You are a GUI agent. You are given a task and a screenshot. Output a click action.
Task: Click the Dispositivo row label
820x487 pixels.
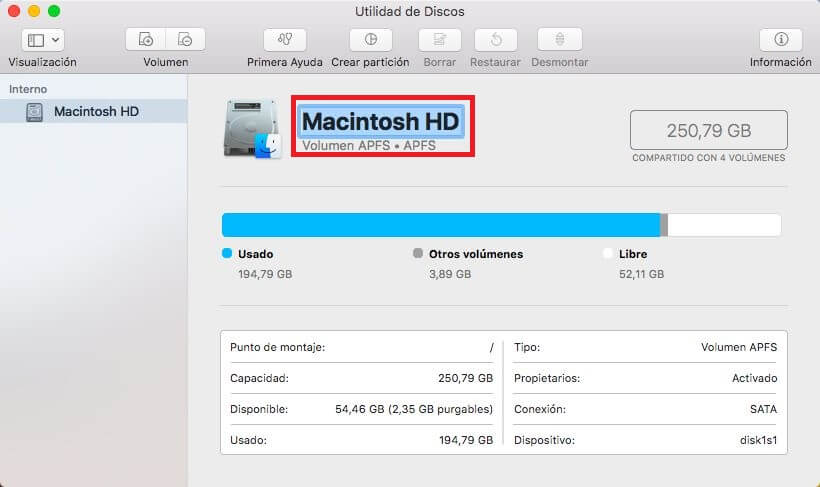[x=544, y=440]
